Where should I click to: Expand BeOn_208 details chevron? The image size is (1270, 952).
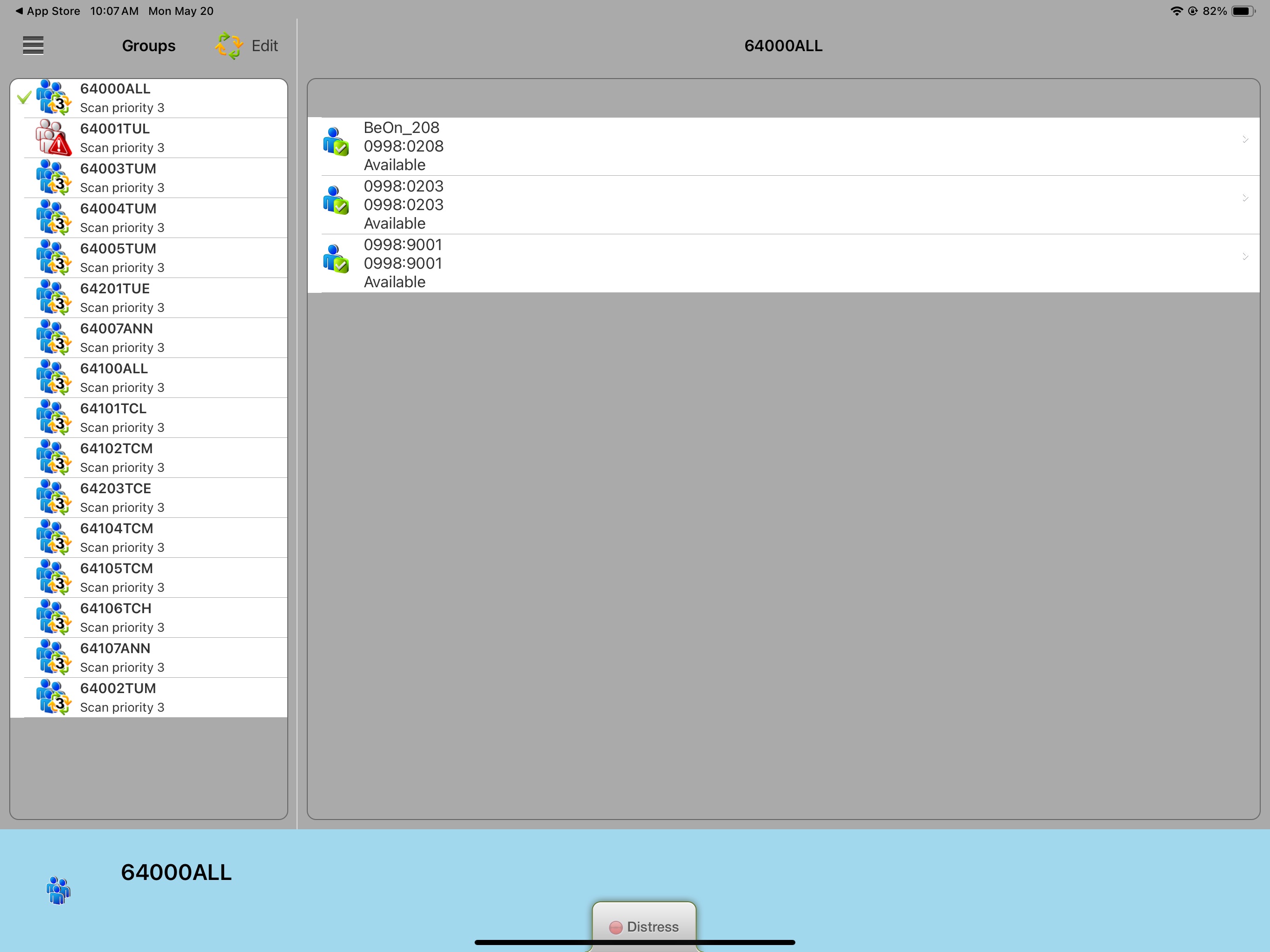click(x=1245, y=139)
